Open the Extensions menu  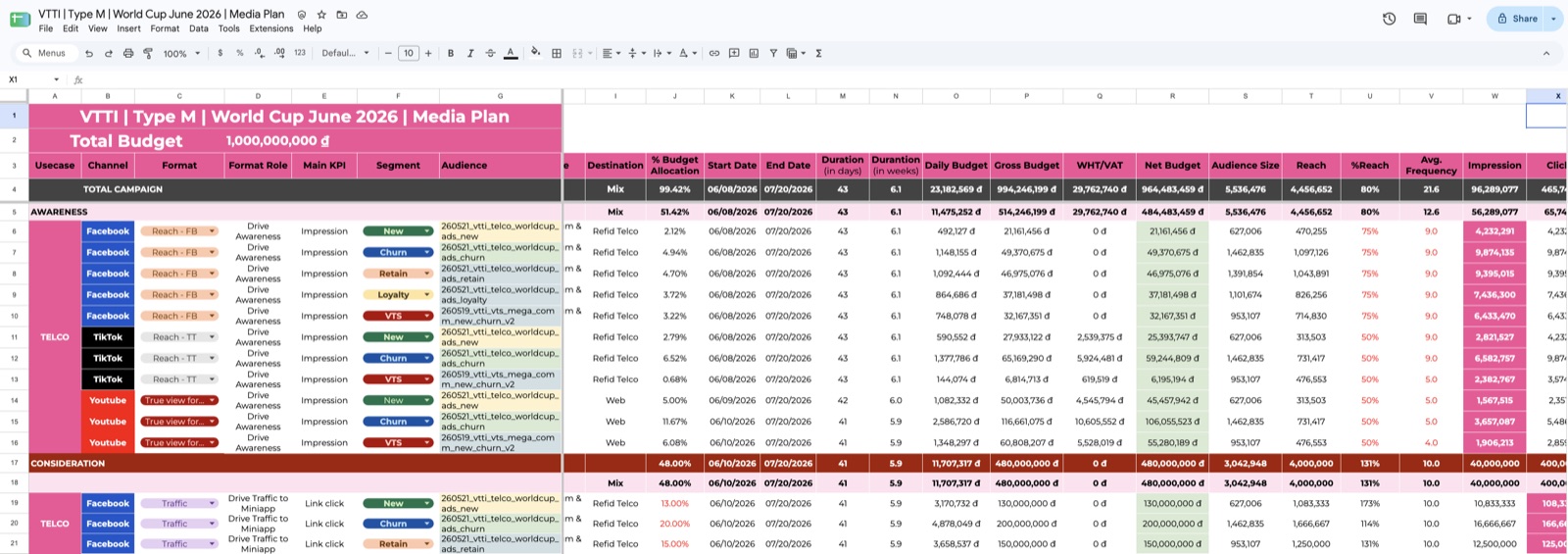click(271, 28)
